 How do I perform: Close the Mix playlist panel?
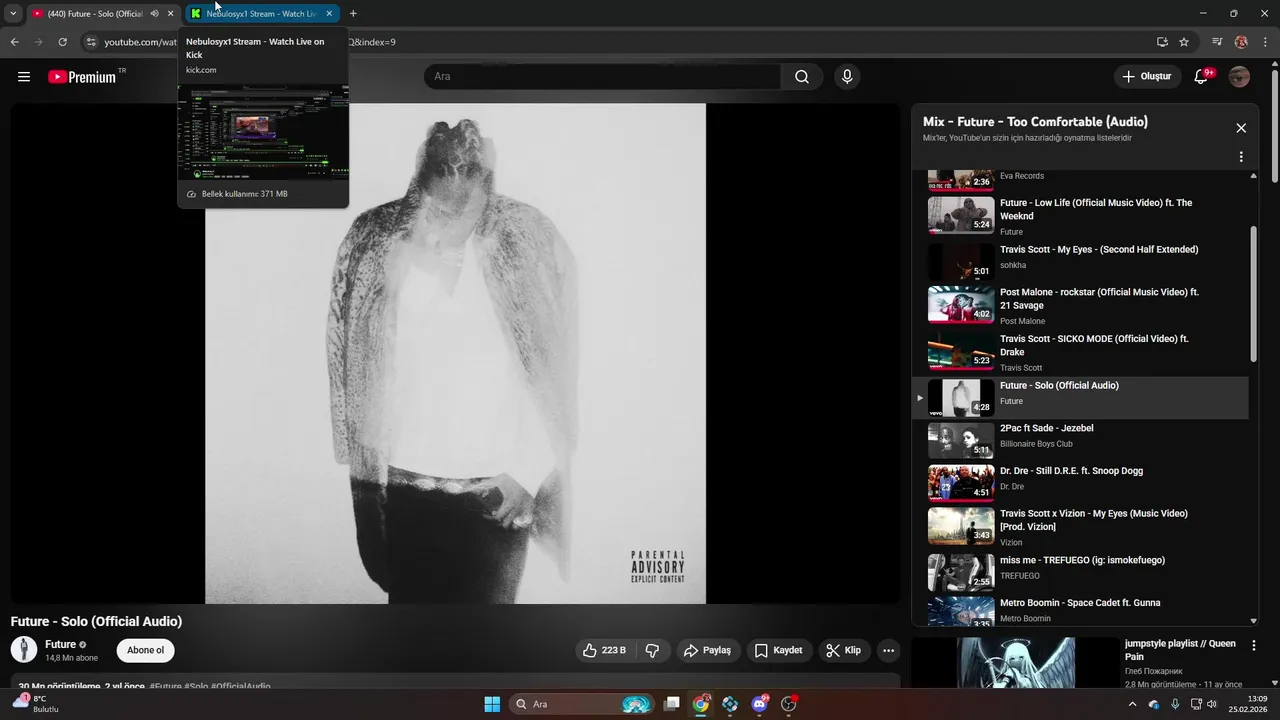click(x=1241, y=128)
